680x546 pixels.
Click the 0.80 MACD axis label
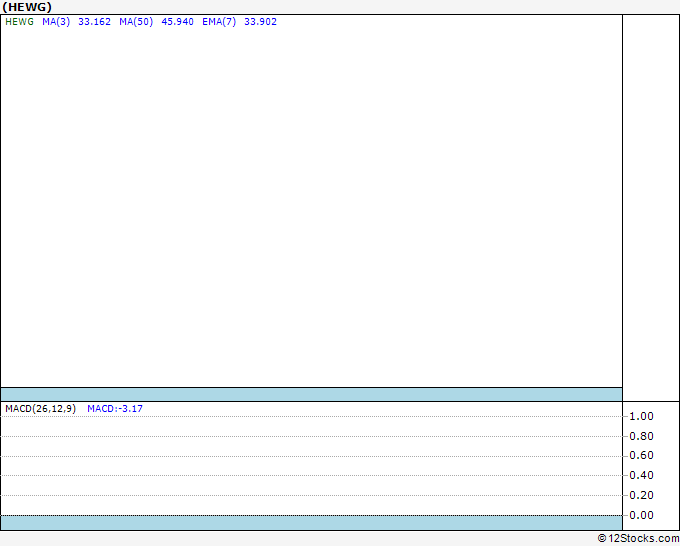641,436
